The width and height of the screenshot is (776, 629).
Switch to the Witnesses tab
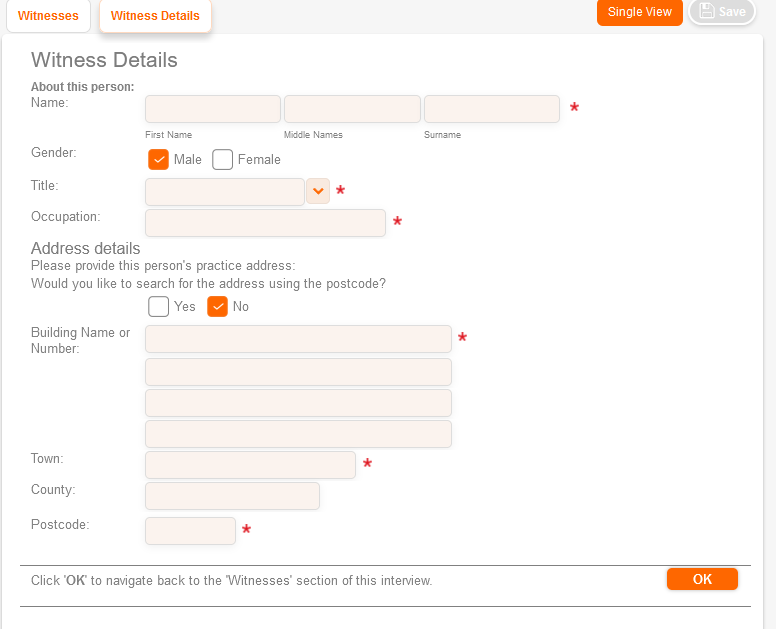(x=48, y=16)
